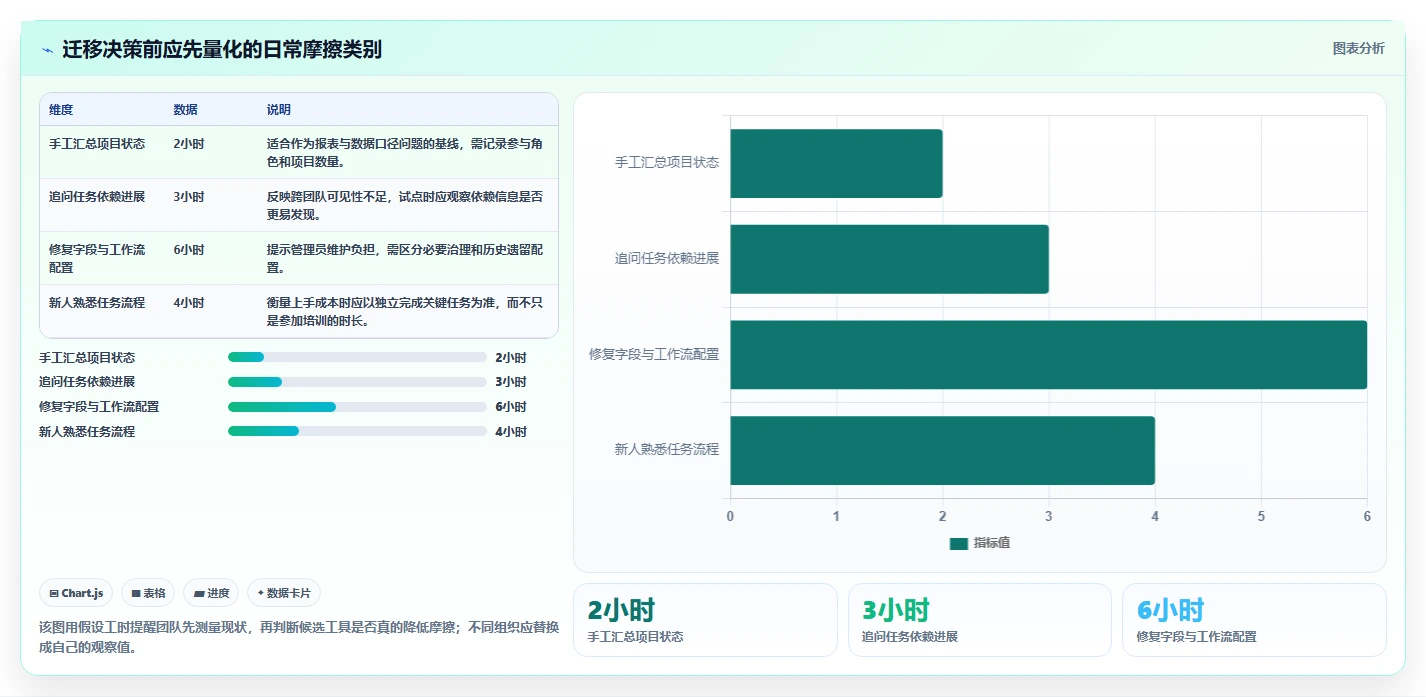Click the chart bar for 追问任务依赖进展
Image resolution: width=1426 pixels, height=697 pixels.
pyautogui.click(x=889, y=259)
